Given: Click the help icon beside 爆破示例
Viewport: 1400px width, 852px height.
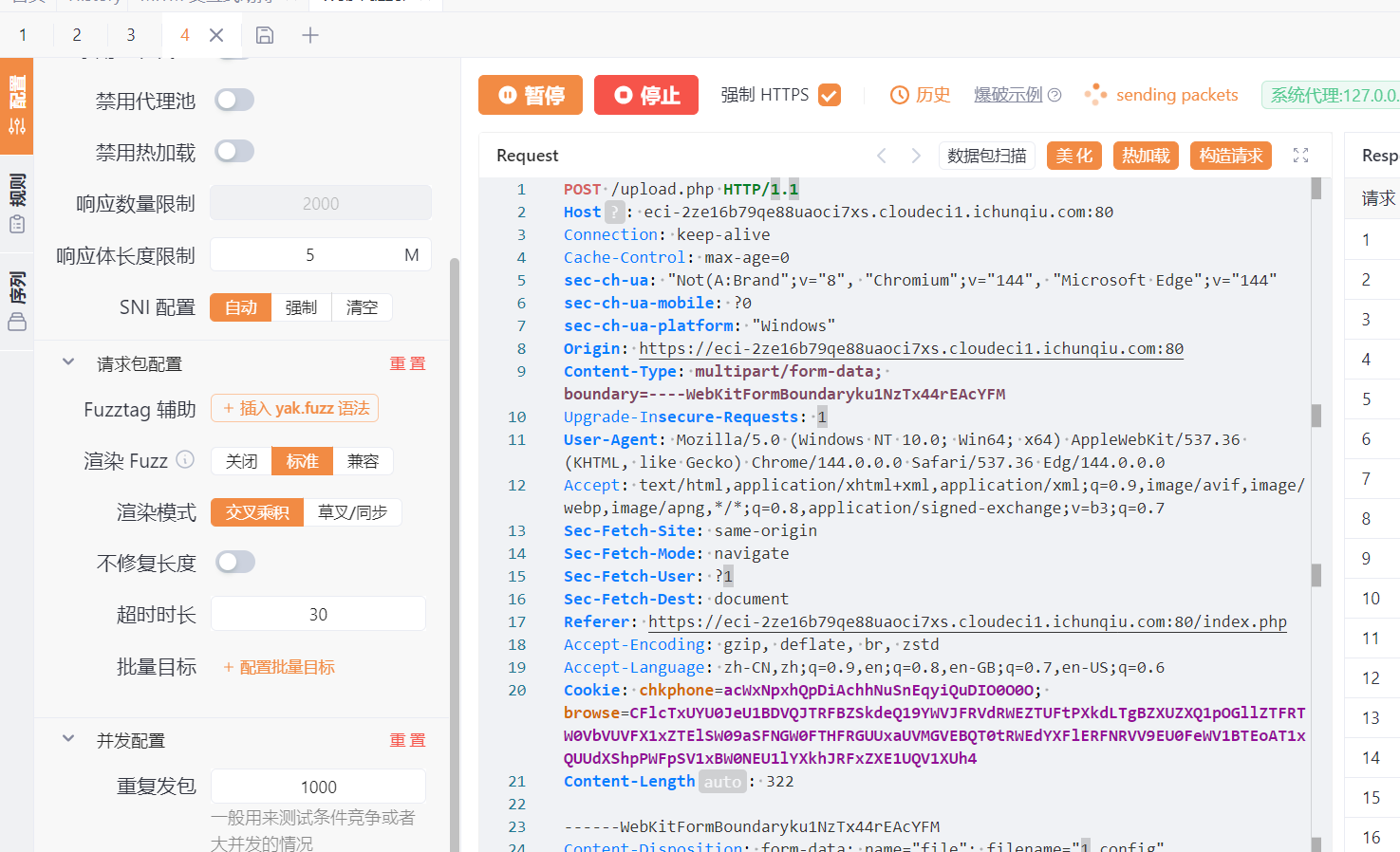Looking at the screenshot, I should point(1055,95).
